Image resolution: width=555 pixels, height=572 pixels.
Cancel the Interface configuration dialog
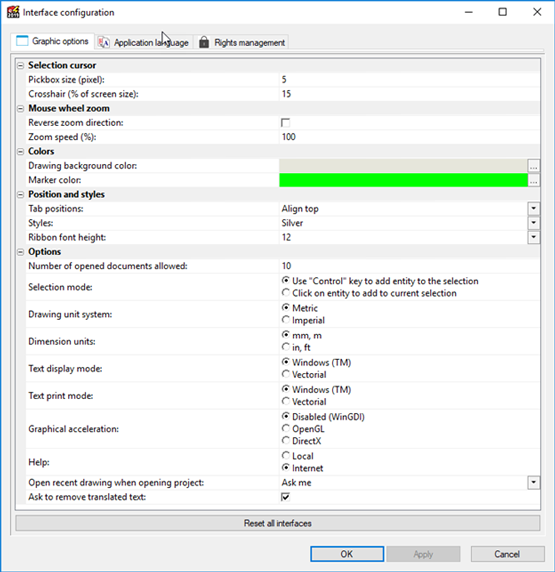click(x=507, y=554)
